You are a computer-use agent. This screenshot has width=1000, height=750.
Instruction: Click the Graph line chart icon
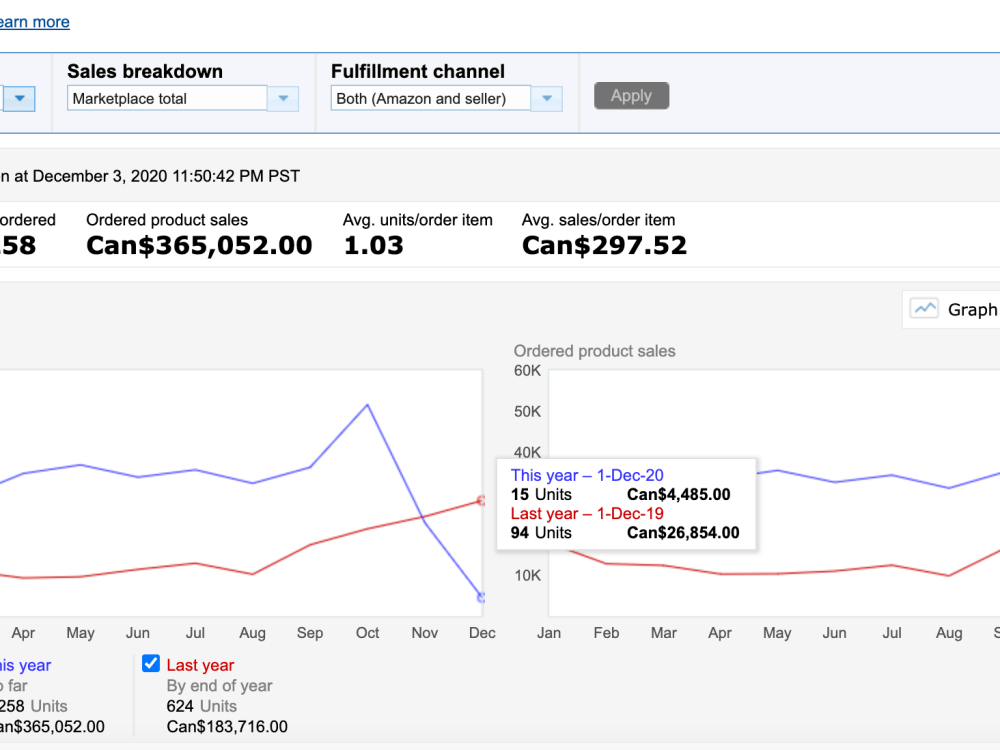[923, 309]
